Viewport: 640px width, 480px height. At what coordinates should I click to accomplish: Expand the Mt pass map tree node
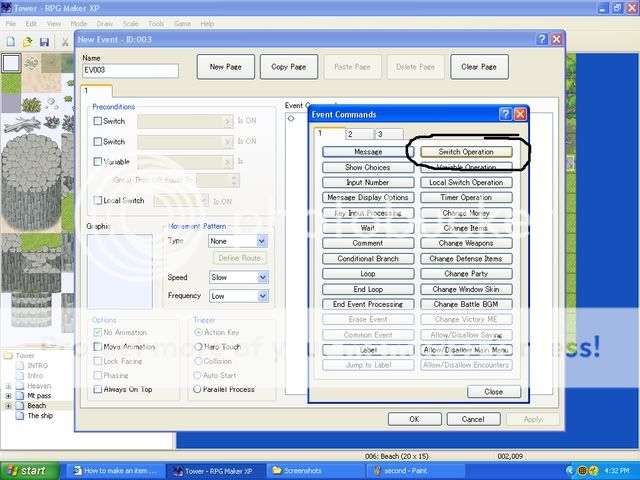[8, 396]
